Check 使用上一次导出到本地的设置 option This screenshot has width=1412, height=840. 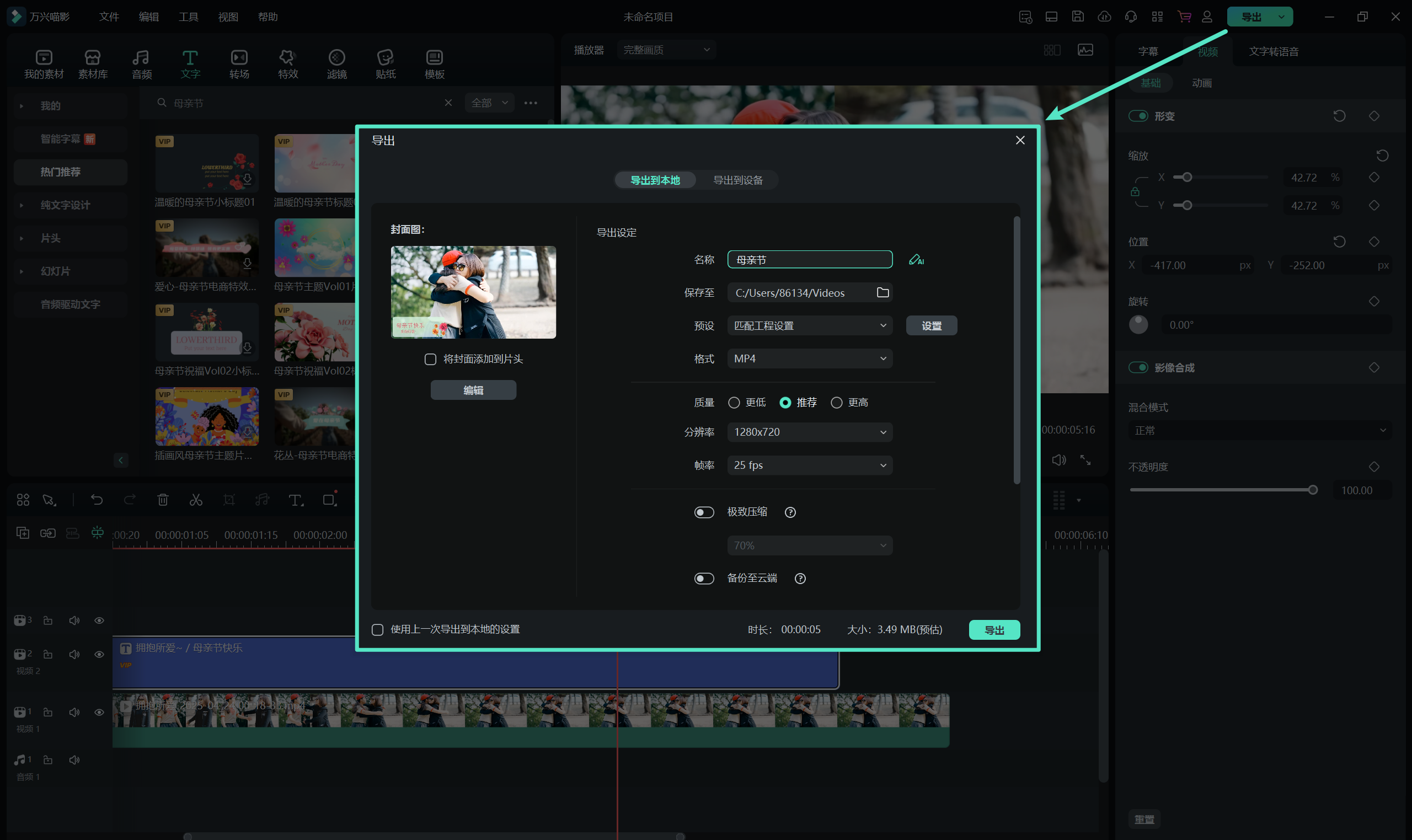click(377, 629)
